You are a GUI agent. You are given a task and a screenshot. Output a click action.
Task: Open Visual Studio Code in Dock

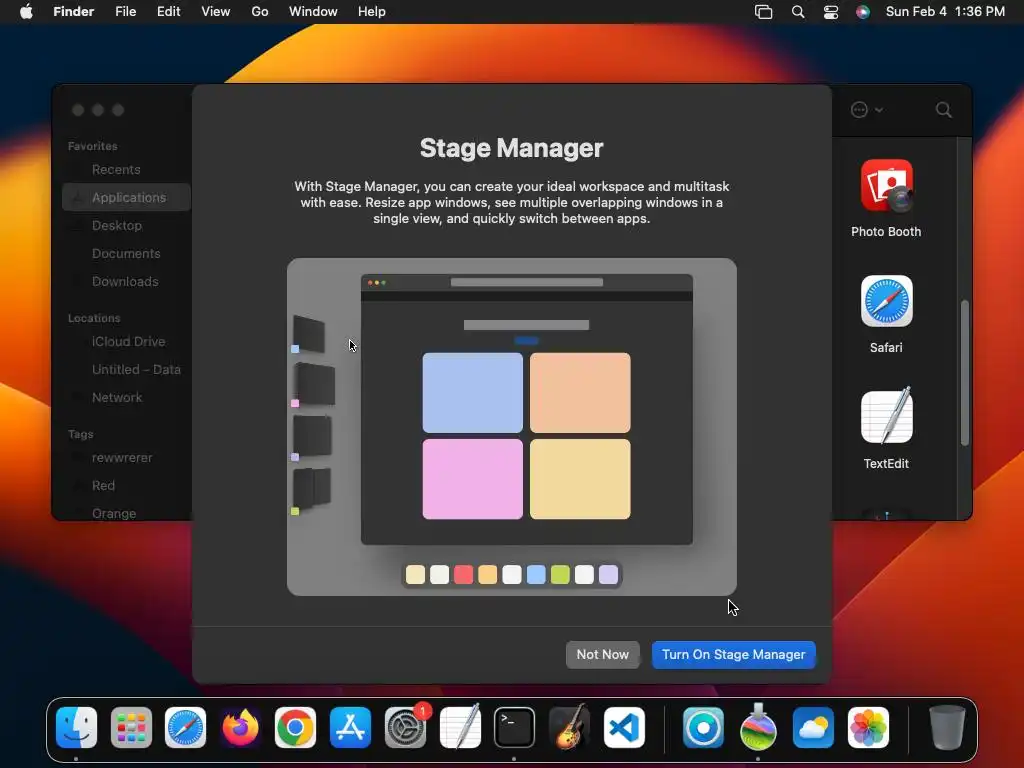click(x=624, y=727)
